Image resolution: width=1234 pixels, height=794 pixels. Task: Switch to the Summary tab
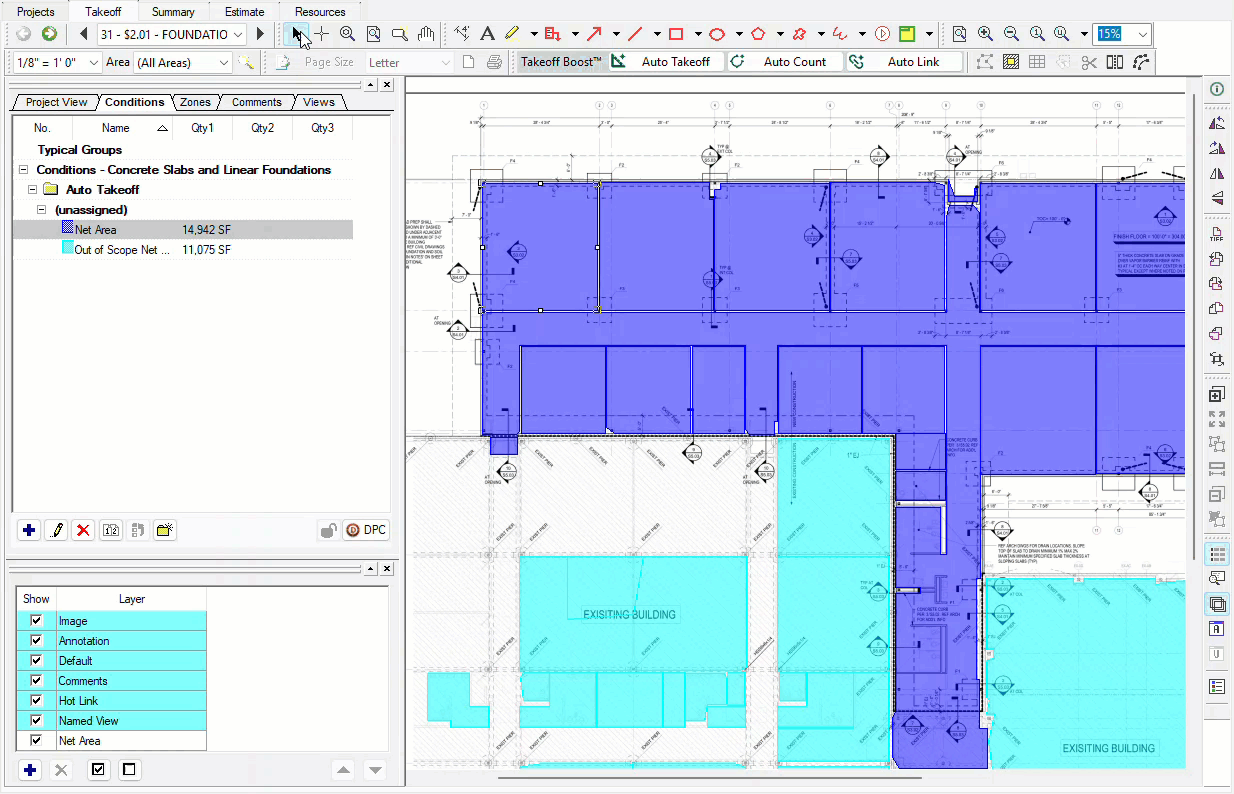(173, 12)
